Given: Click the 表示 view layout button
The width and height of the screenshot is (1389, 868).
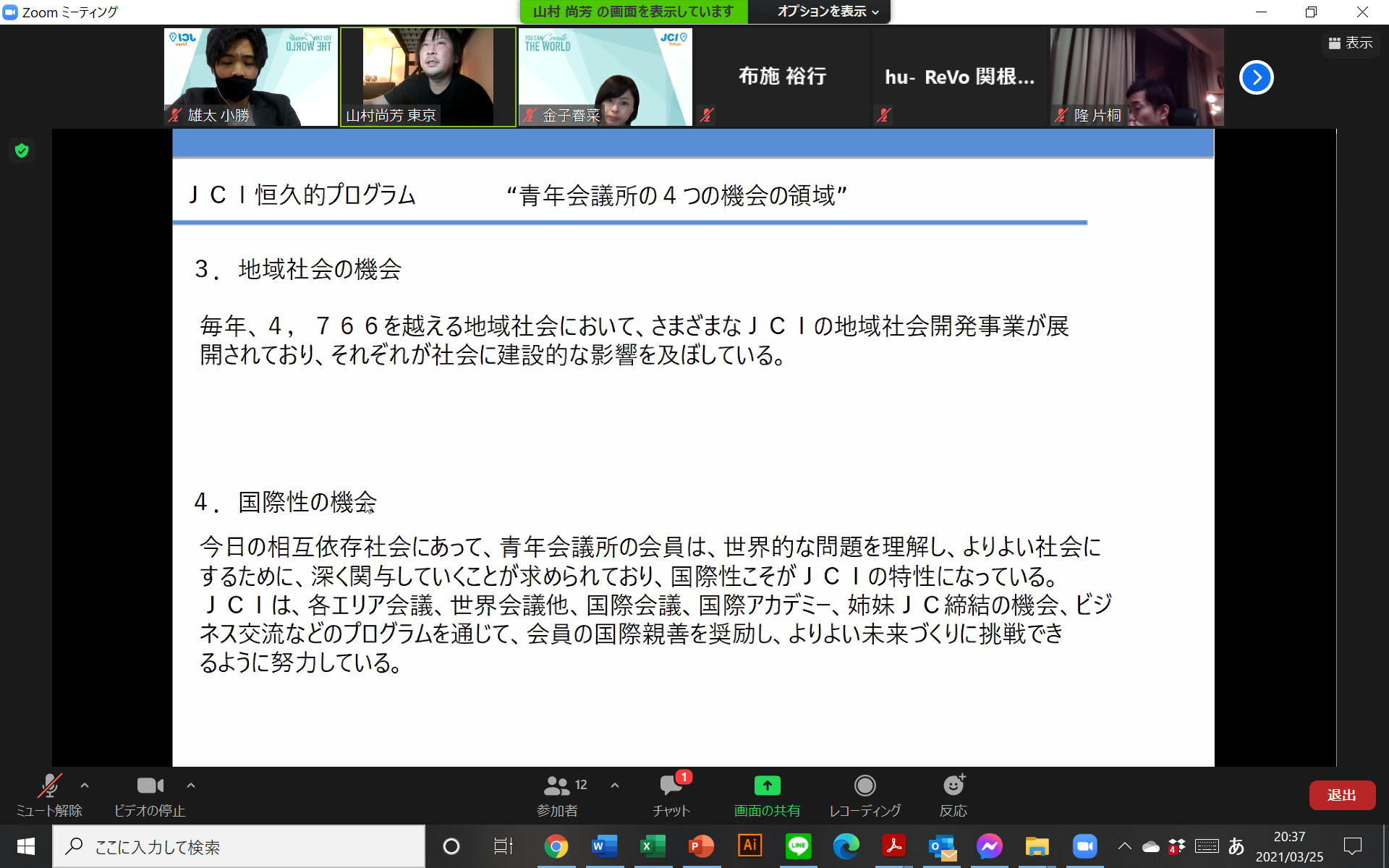Looking at the screenshot, I should [x=1351, y=43].
